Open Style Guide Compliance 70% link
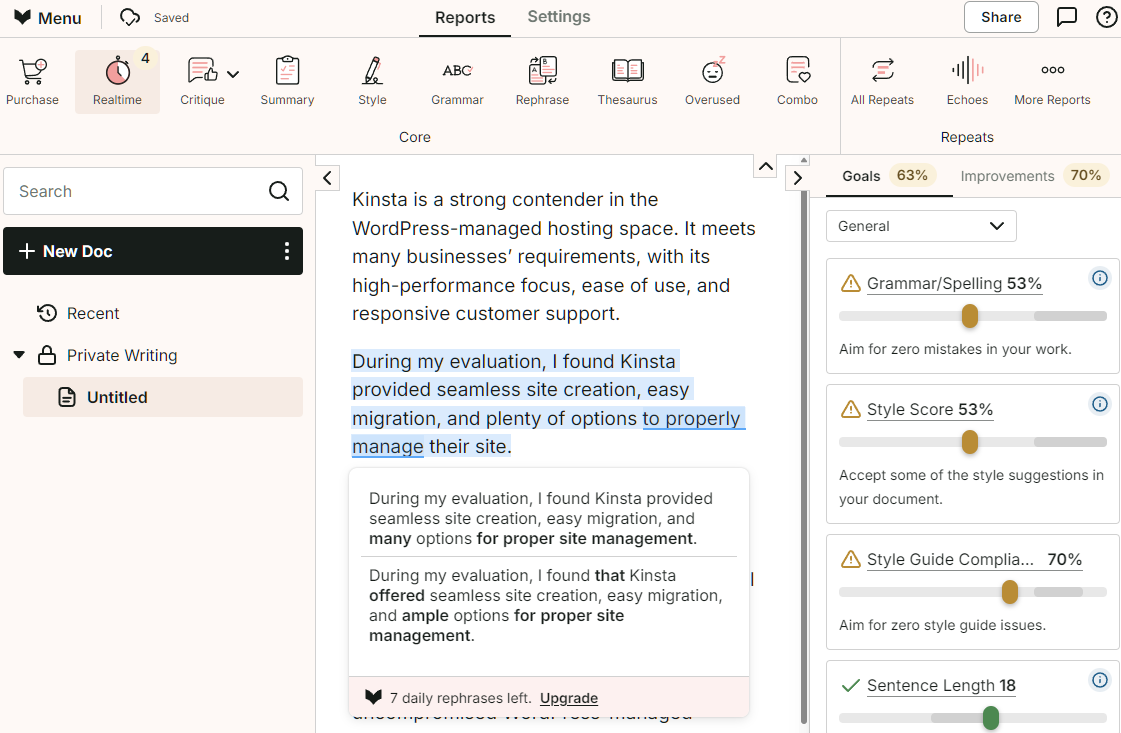This screenshot has height=733, width=1121. (974, 559)
